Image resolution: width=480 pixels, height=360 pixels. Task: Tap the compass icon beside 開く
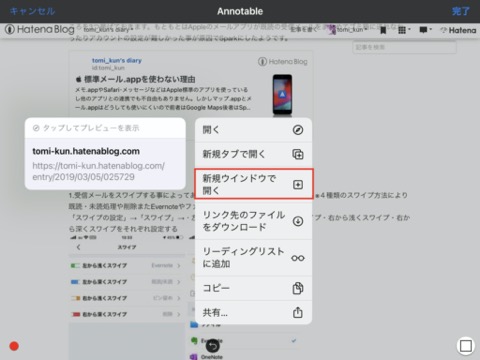[x=298, y=130]
